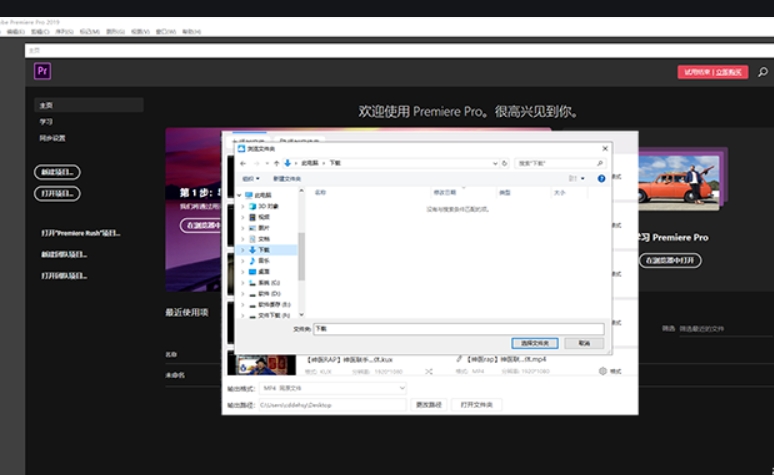Expand the 3D 对象 tree node
The height and width of the screenshot is (475, 774).
coord(243,206)
